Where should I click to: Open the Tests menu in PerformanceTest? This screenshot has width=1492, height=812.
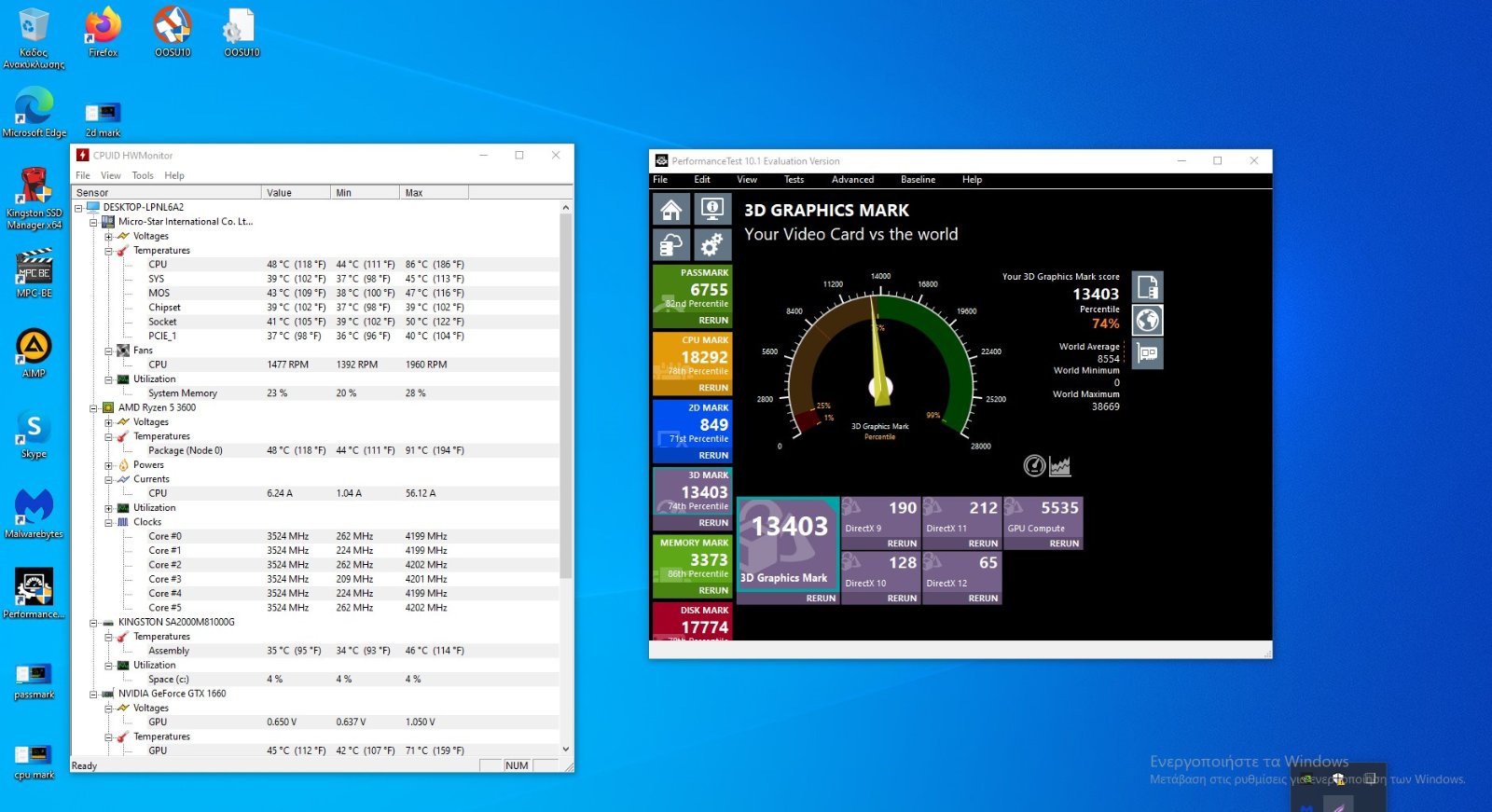[794, 180]
